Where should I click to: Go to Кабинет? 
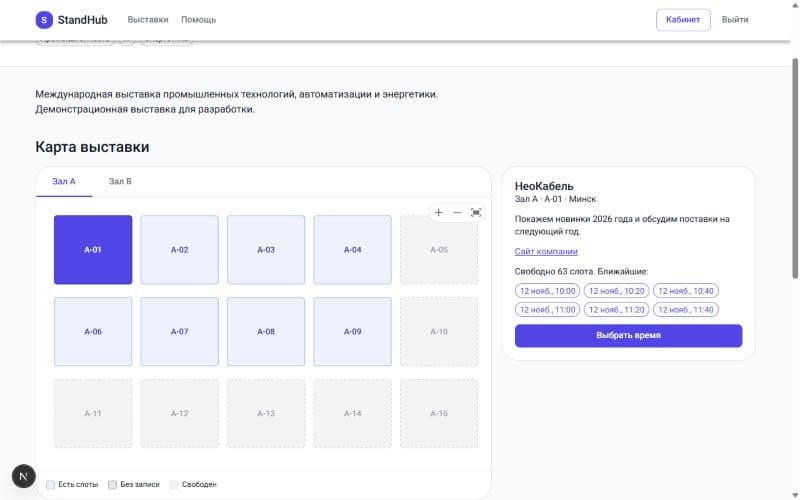(683, 20)
